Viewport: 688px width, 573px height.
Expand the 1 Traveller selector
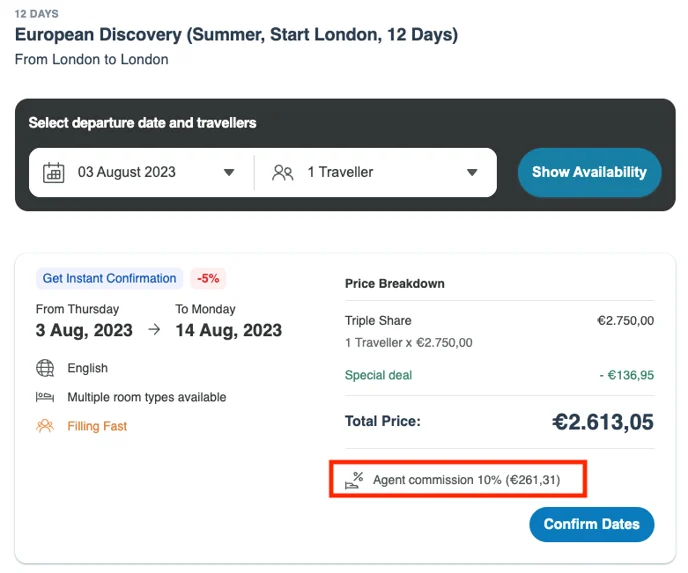[376, 172]
